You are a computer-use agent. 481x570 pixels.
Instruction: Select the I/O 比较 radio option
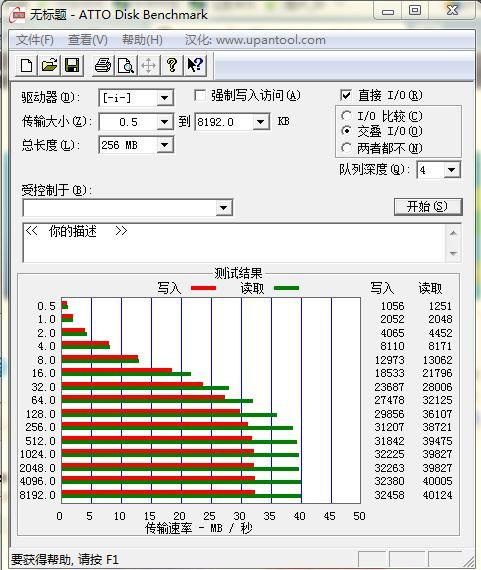click(x=346, y=116)
